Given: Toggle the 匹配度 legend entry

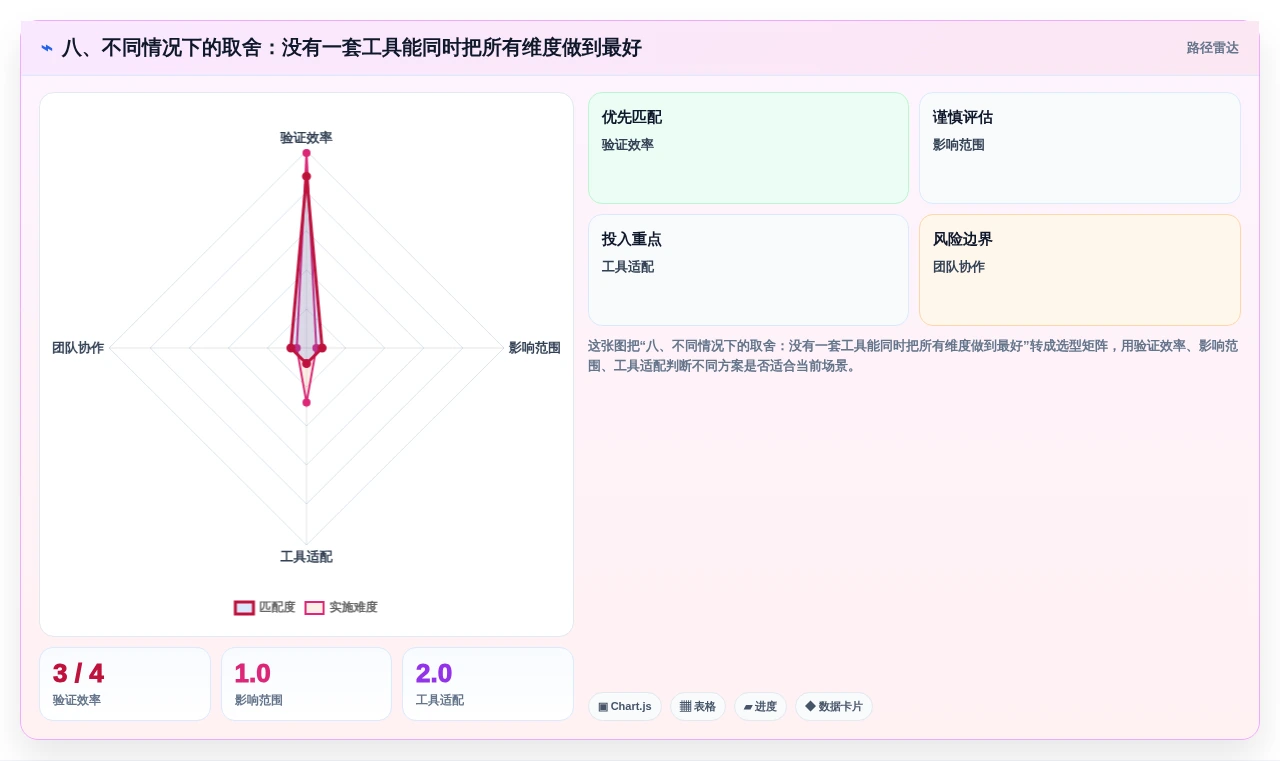Looking at the screenshot, I should [x=265, y=607].
